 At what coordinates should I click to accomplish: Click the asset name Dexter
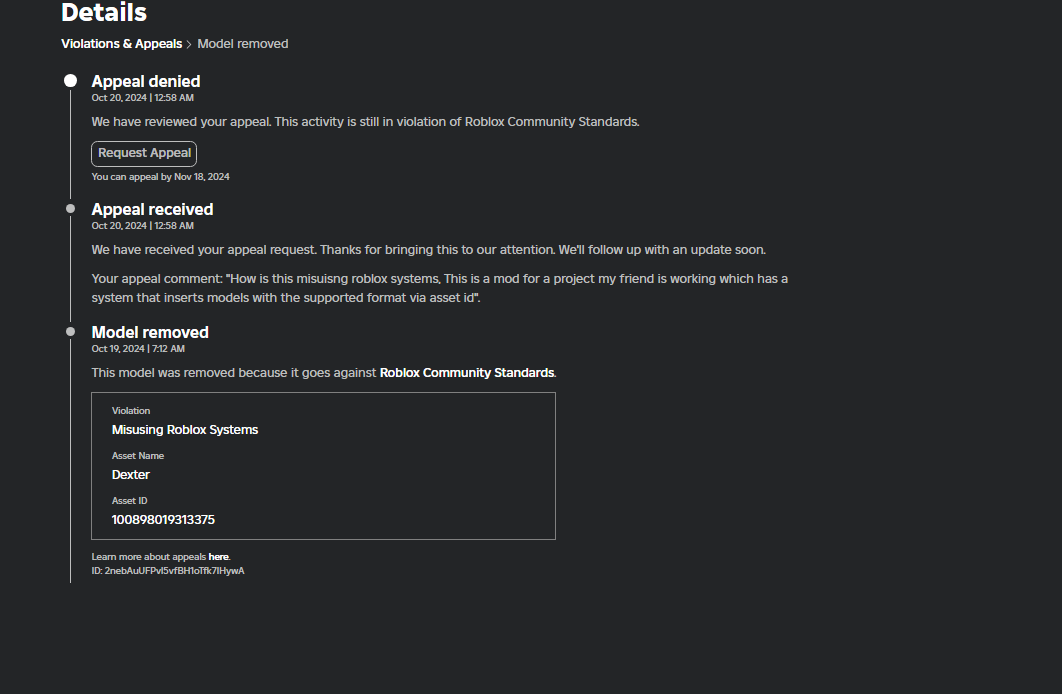tap(130, 474)
